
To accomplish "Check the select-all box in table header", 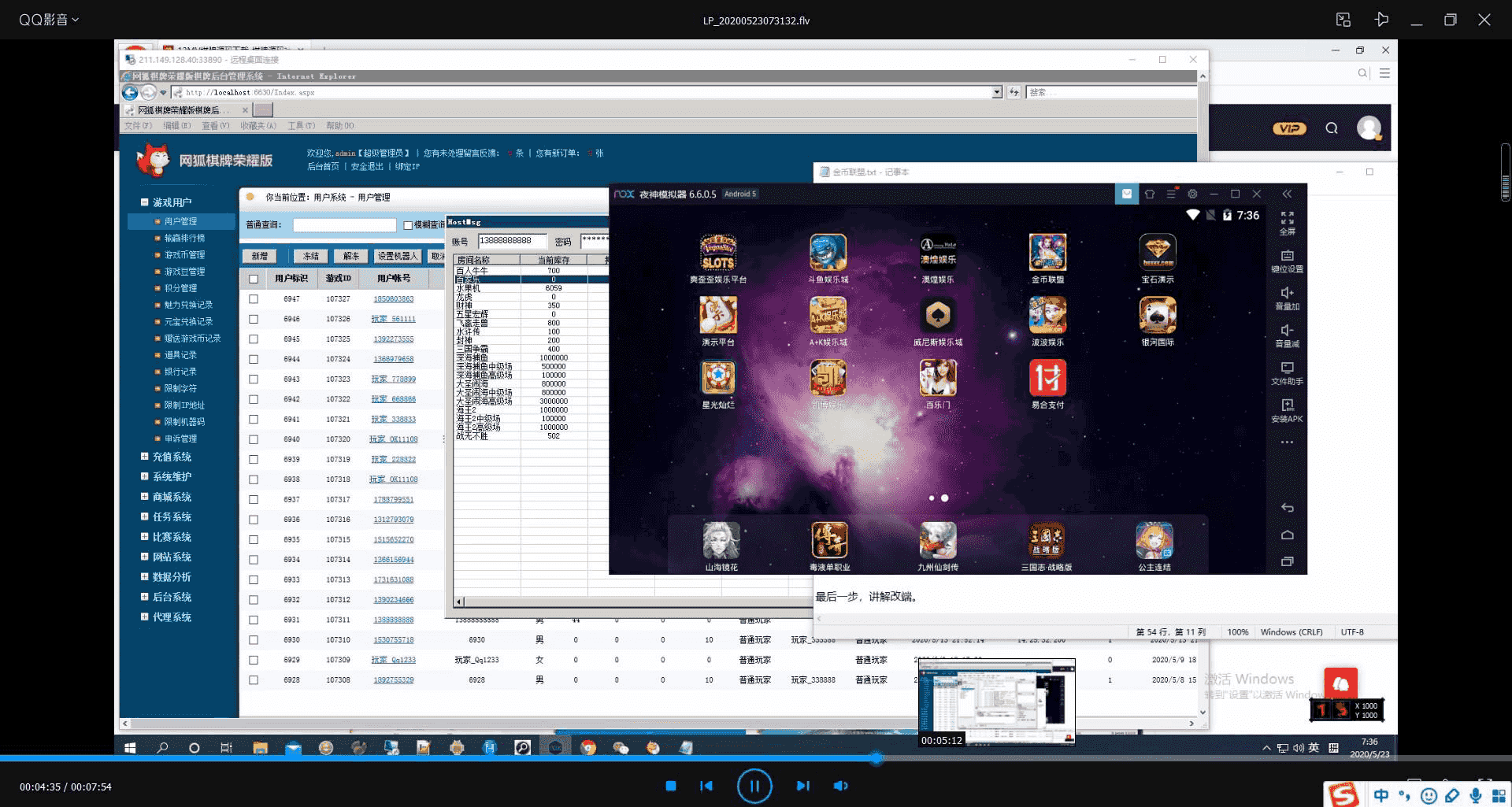I will [x=254, y=279].
